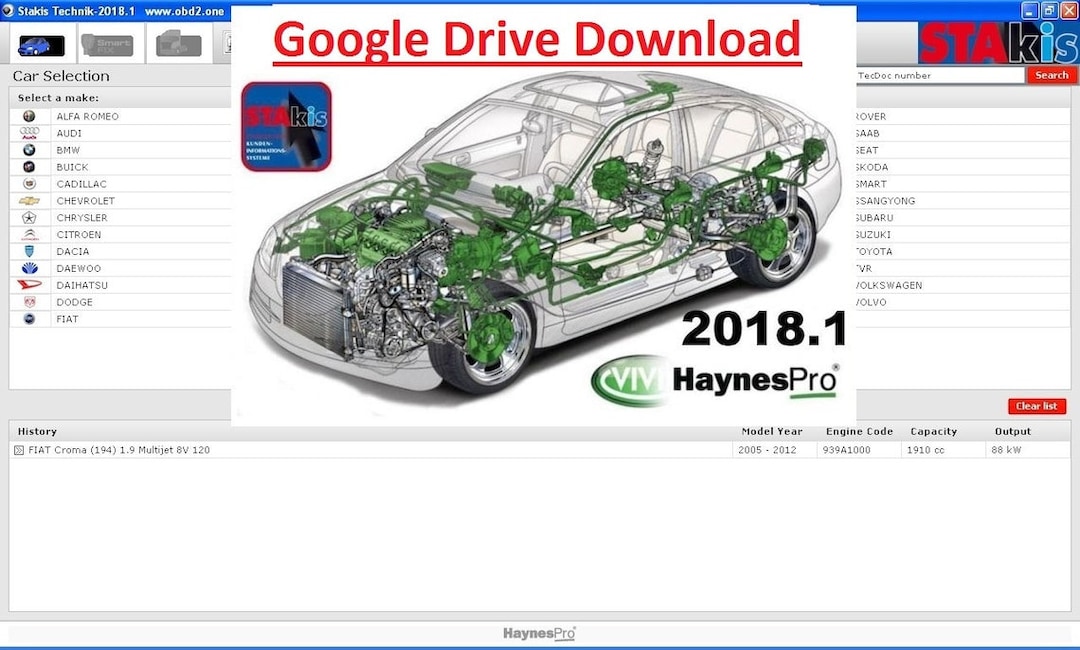Select the Audi rings logo
Screen dimensions: 1080x650
(x=29, y=132)
